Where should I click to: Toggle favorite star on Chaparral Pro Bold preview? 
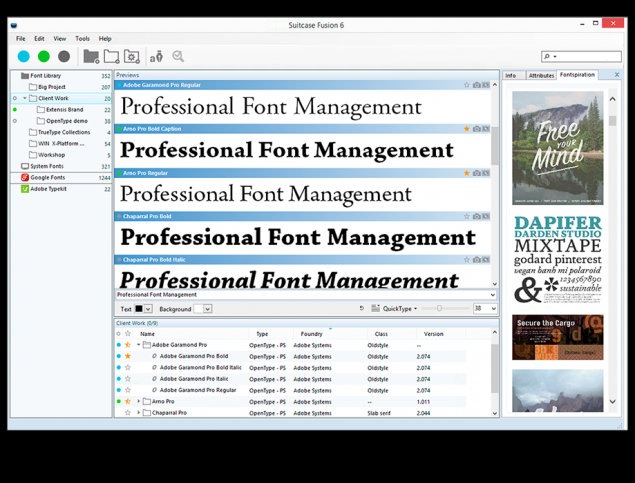pyautogui.click(x=467, y=217)
